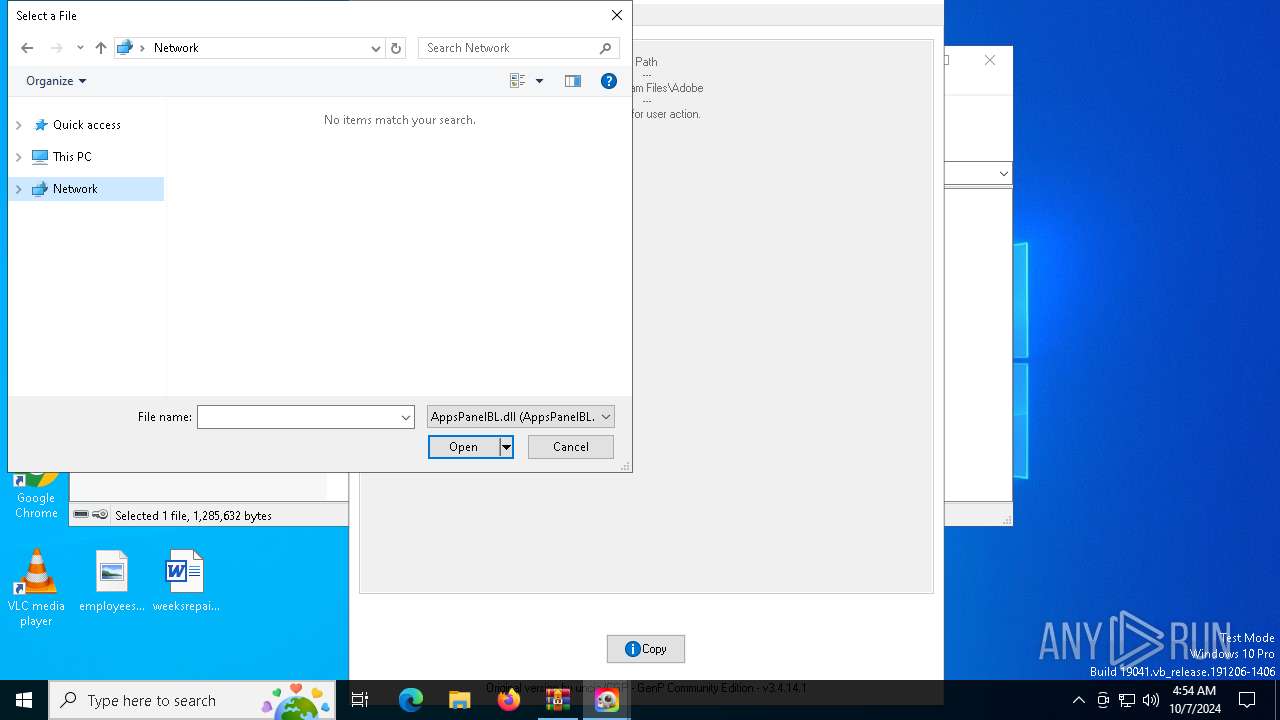Expand the Open button split arrow
The image size is (1280, 720).
(x=506, y=447)
